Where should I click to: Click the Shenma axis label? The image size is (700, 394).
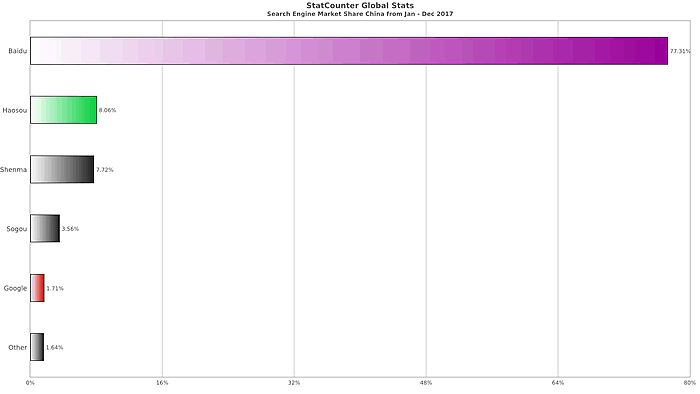click(13, 170)
